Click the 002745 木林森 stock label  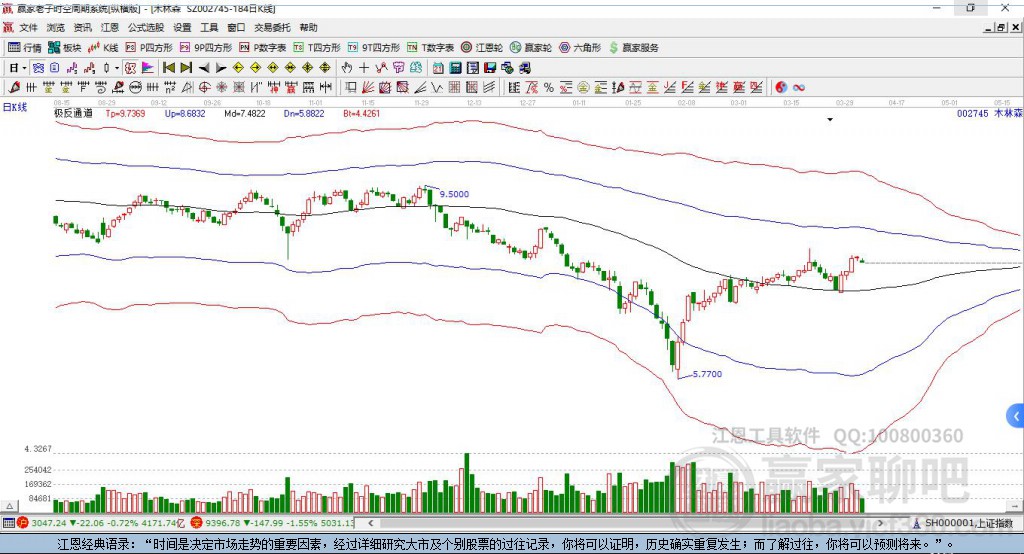coord(989,113)
